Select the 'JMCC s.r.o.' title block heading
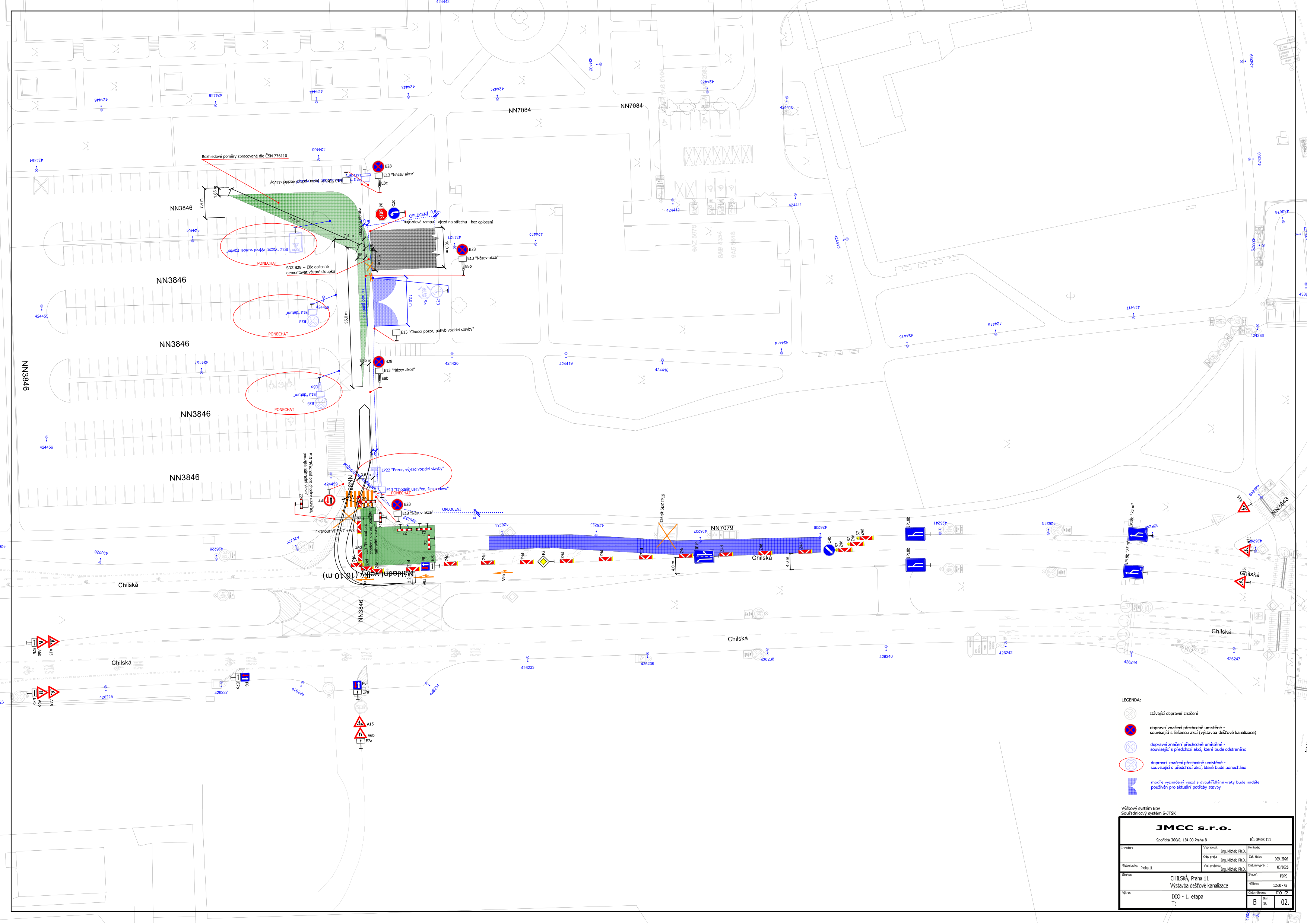 [1193, 828]
